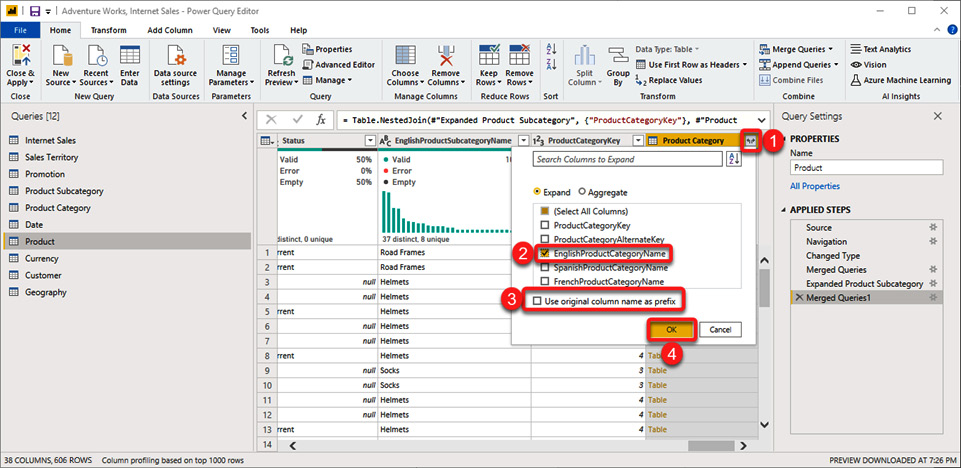961x468 pixels.
Task: Check the FrenchProductCategoryName checkbox
Action: click(x=544, y=282)
